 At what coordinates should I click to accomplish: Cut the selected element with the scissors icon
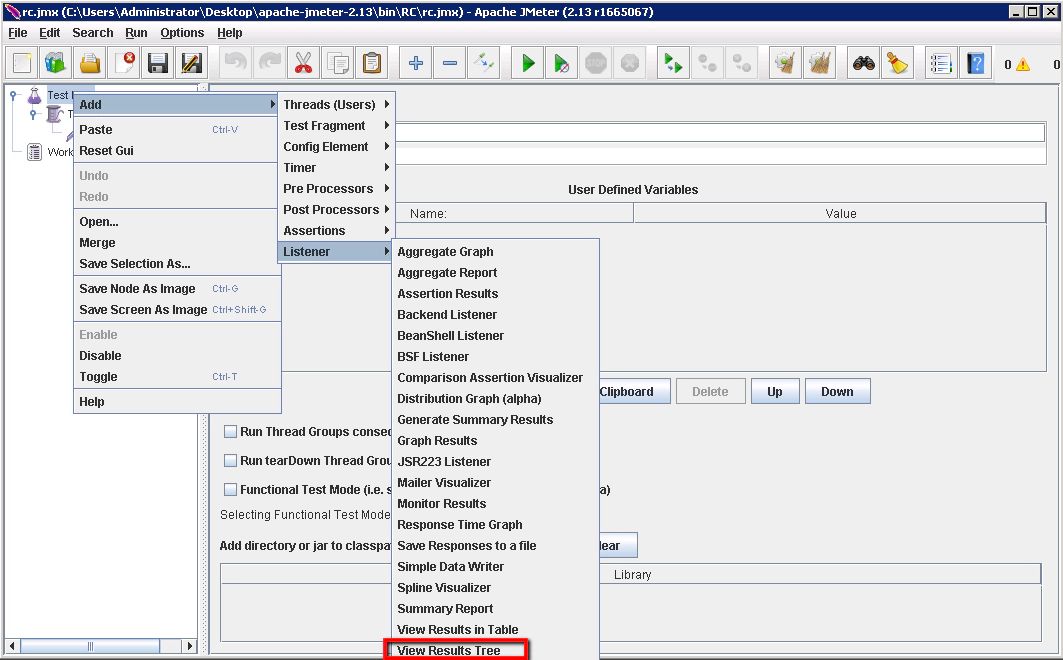304,62
